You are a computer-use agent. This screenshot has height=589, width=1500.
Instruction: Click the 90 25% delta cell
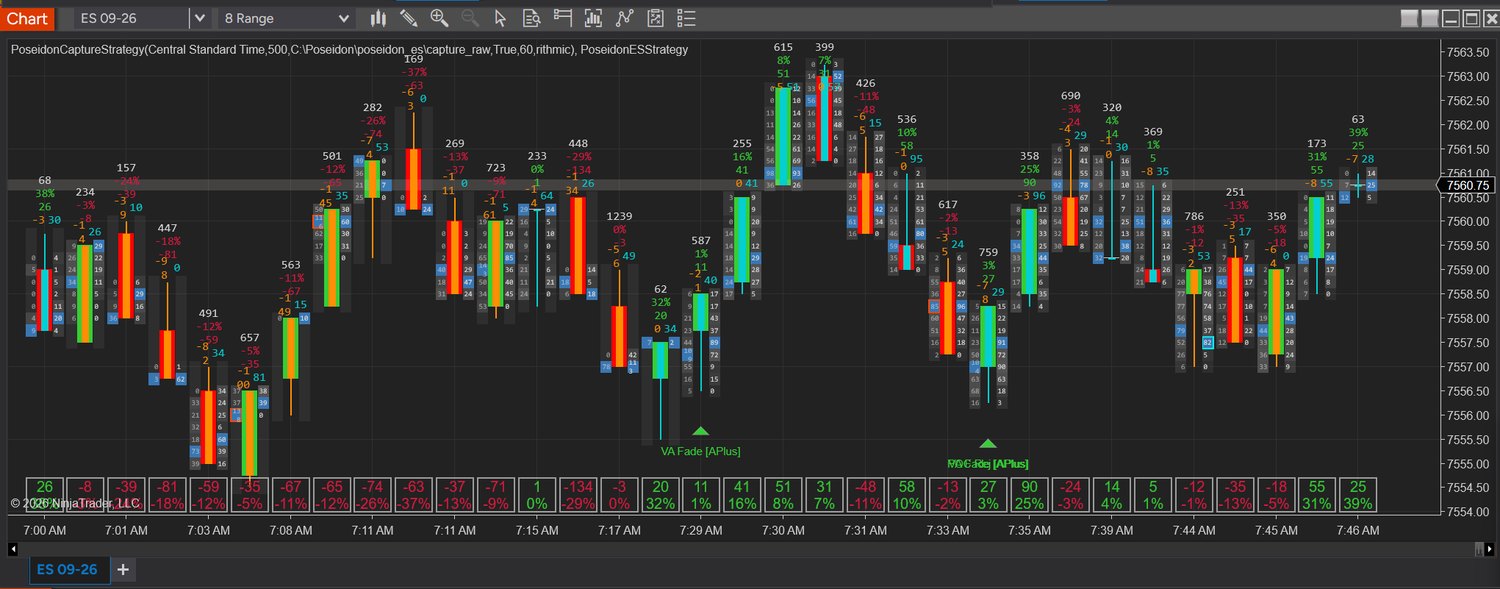click(1030, 494)
